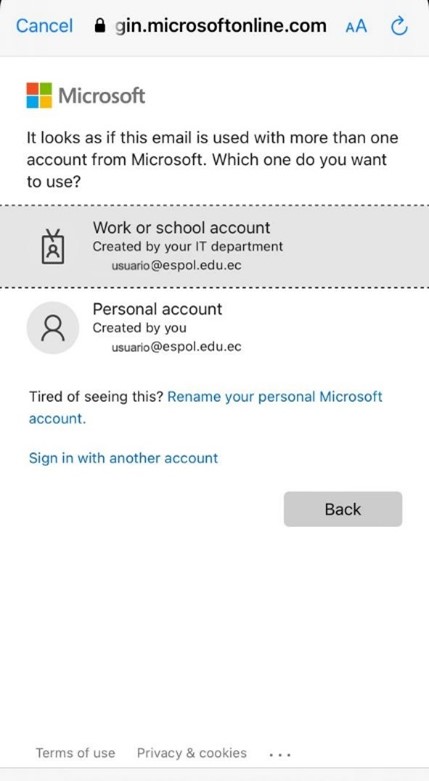The height and width of the screenshot is (781, 429).
Task: Expand the three-dot more options footer
Action: click(280, 754)
